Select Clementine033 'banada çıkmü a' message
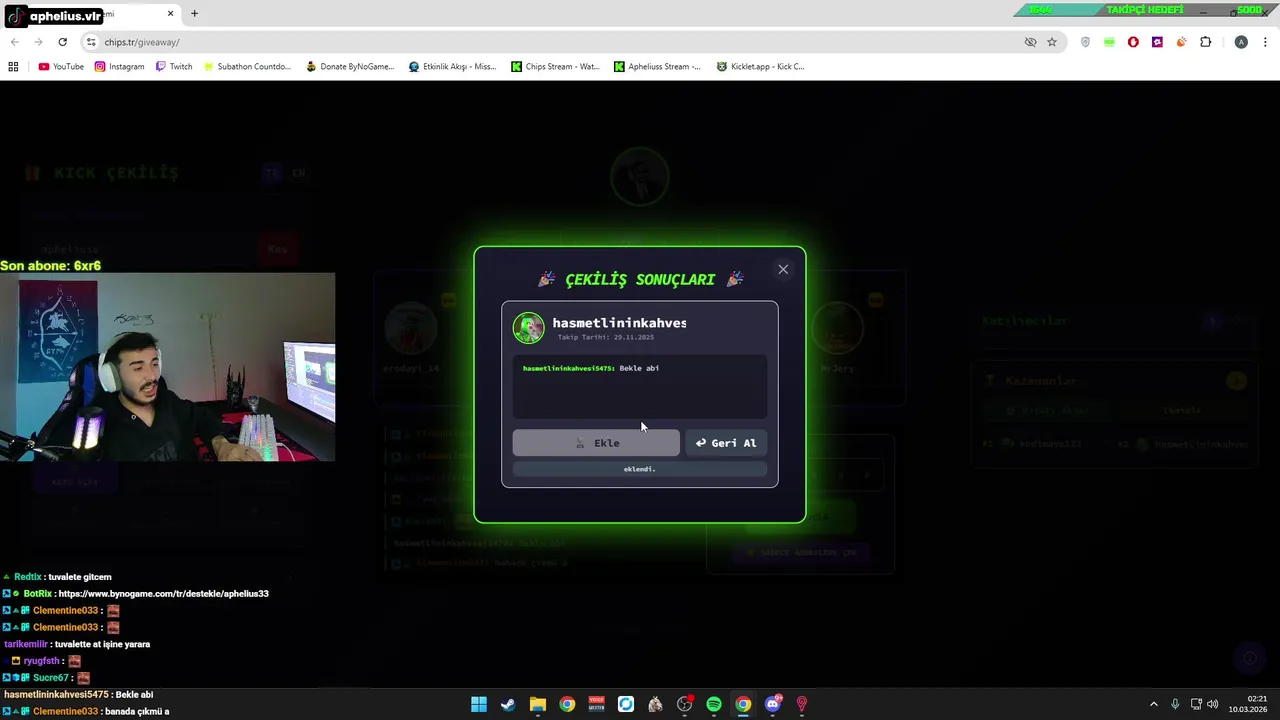Image resolution: width=1280 pixels, height=720 pixels. pos(87,712)
